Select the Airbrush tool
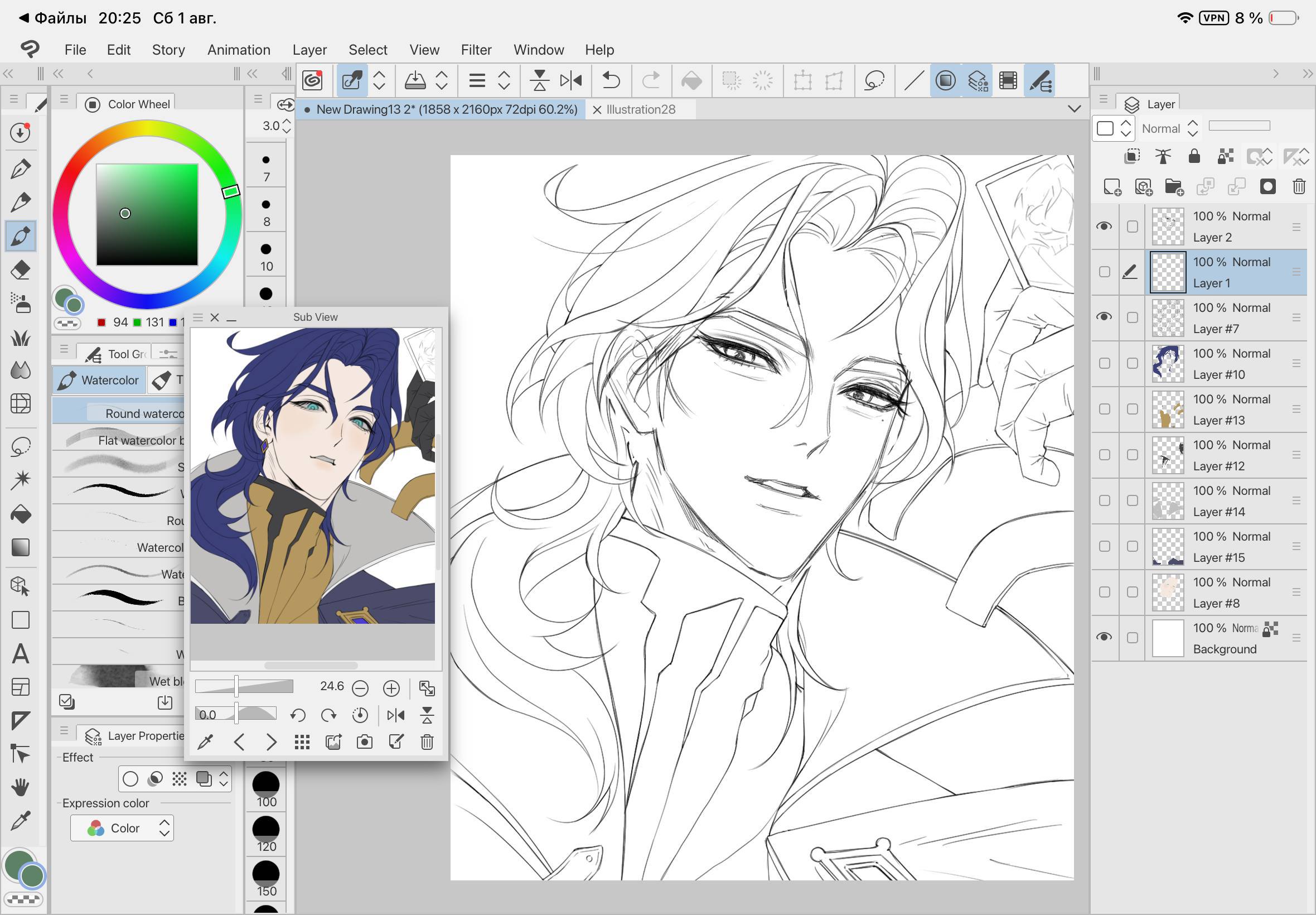Viewport: 1316px width, 915px height. pyautogui.click(x=21, y=303)
